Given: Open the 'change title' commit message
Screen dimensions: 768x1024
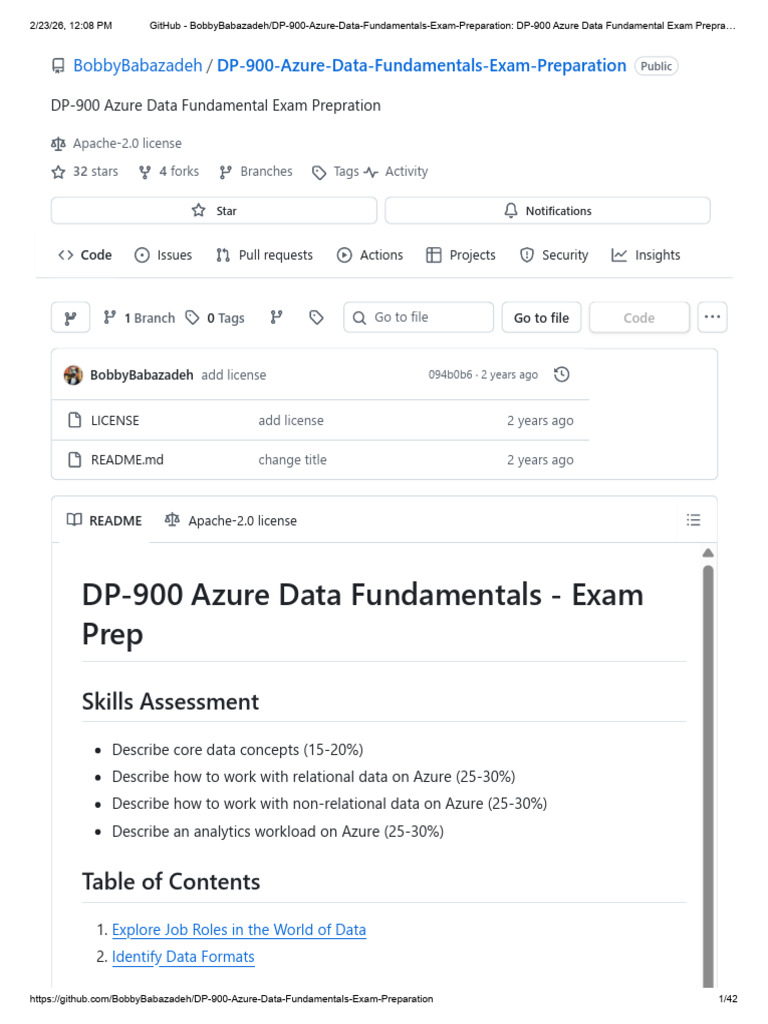Looking at the screenshot, I should tap(293, 460).
